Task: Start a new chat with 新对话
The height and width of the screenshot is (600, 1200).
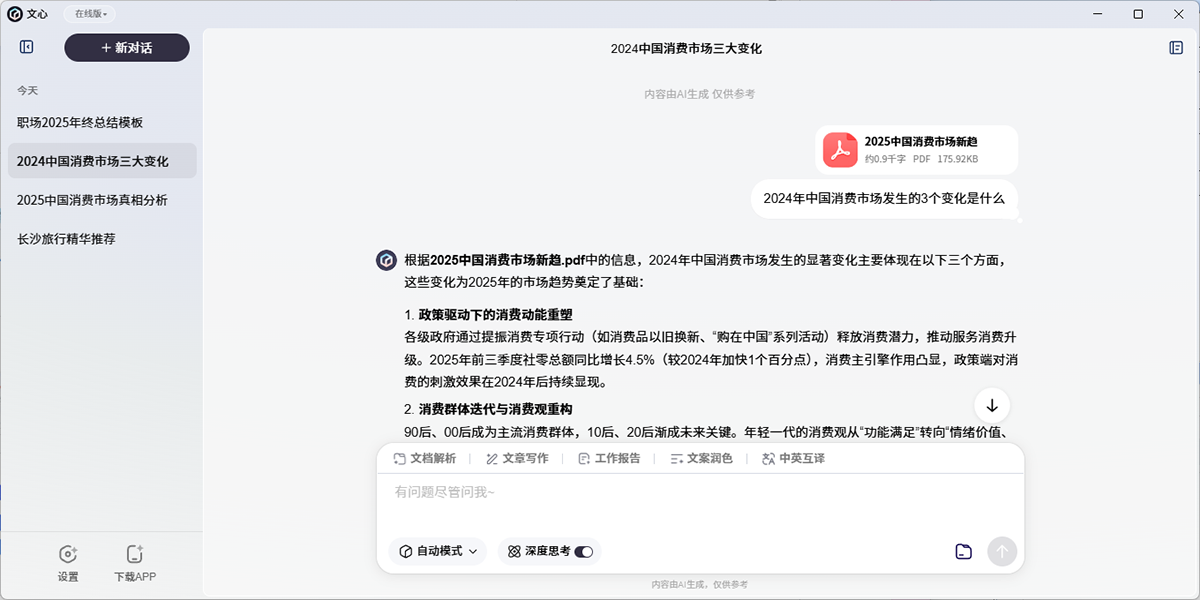Action: 127,48
